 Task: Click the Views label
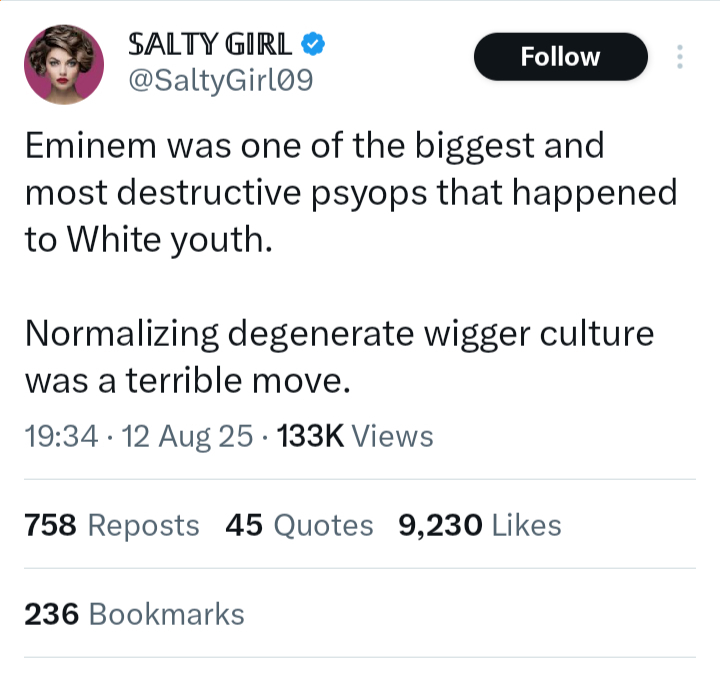393,437
